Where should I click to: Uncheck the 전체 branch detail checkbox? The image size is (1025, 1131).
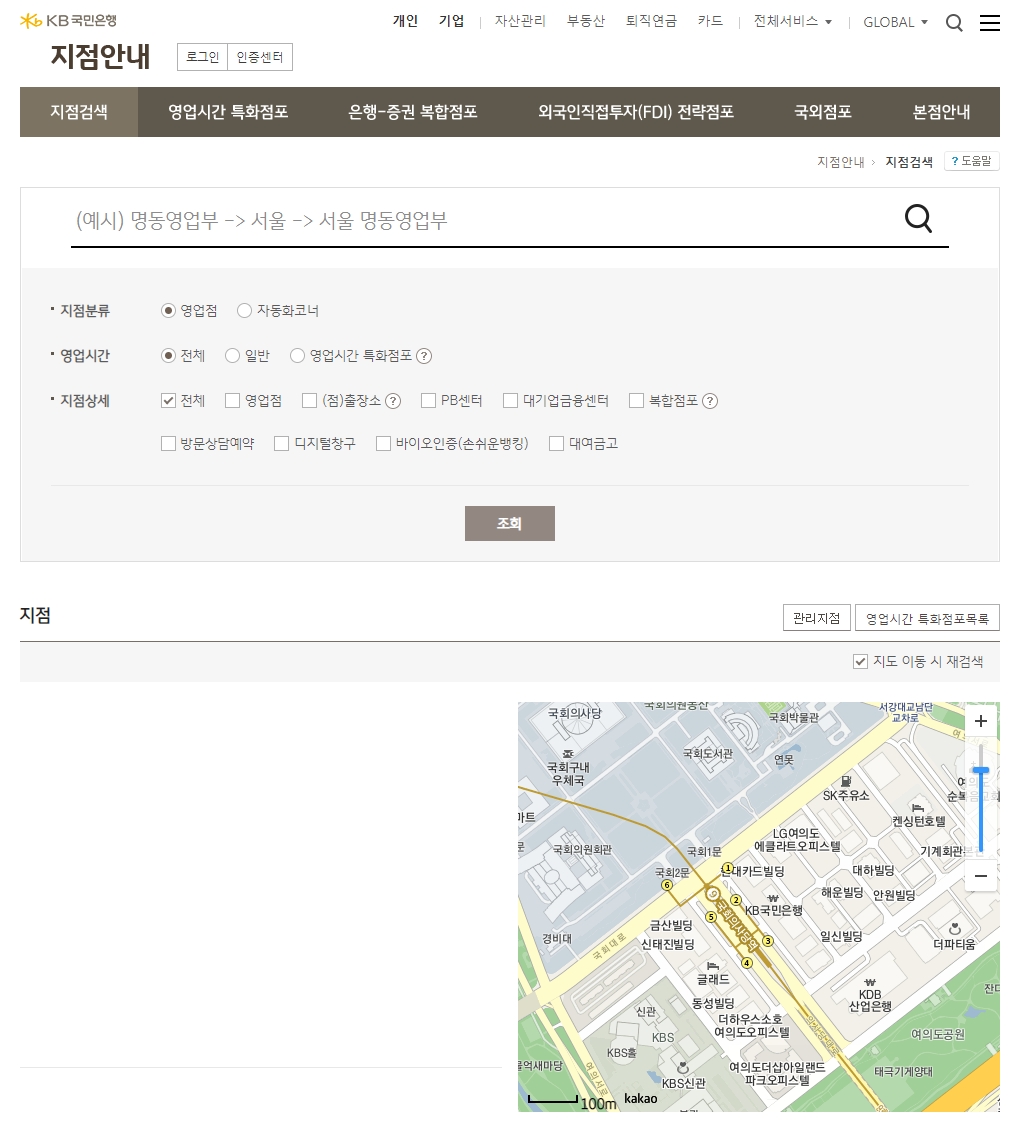[x=168, y=401]
